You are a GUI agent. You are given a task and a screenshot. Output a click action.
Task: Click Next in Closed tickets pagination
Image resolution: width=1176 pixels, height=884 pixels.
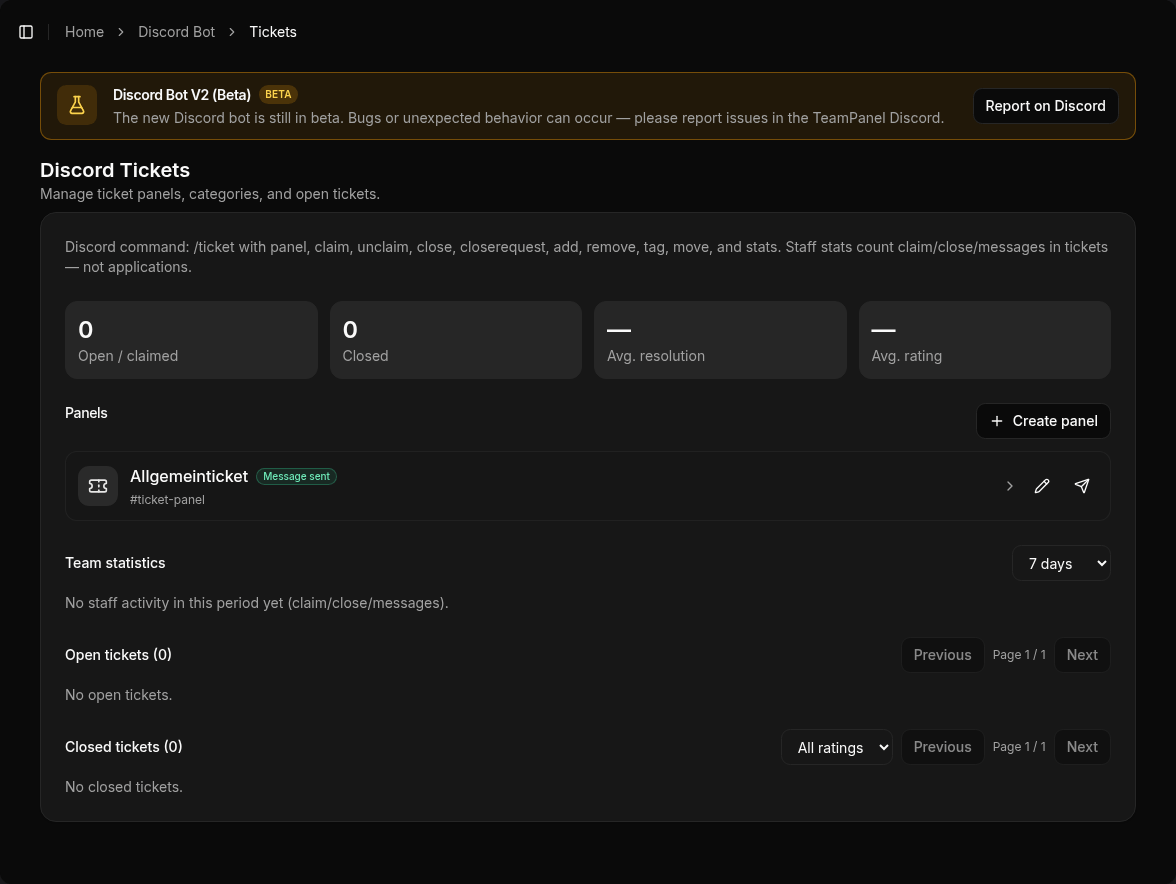(1082, 747)
